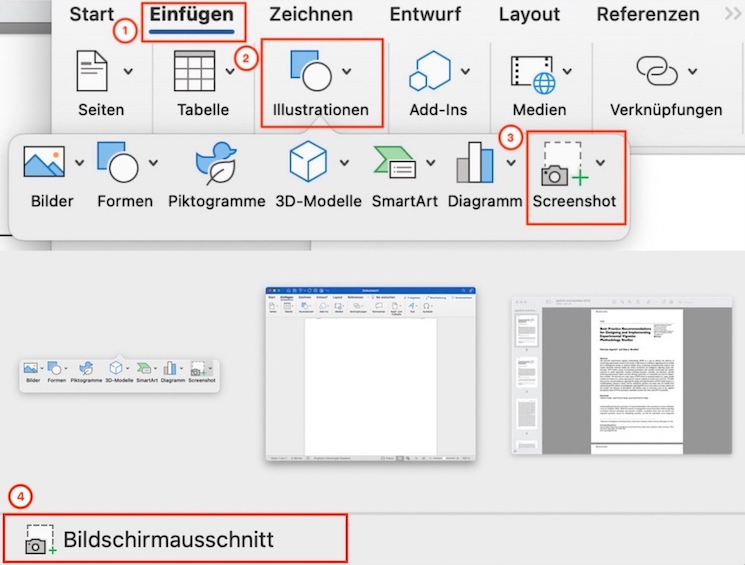Open the Einfügen ribbon tab

coord(191,14)
